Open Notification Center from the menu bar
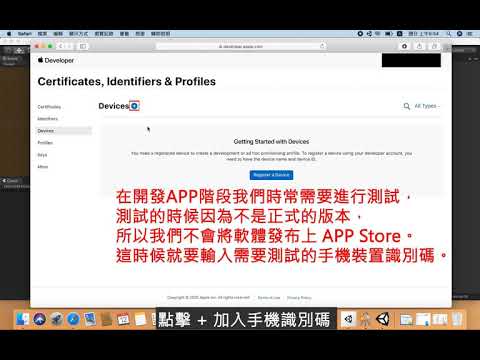The width and height of the screenshot is (480, 360). point(469,34)
